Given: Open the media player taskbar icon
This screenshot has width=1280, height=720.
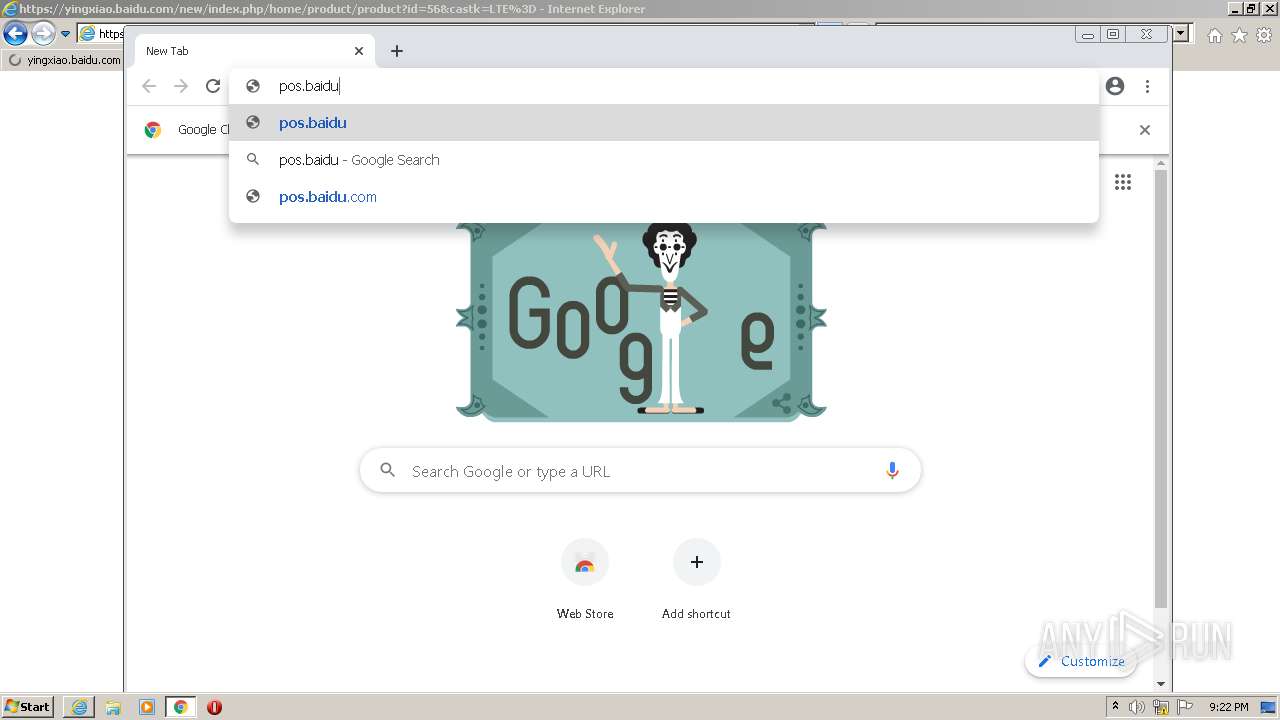Looking at the screenshot, I should (x=147, y=707).
